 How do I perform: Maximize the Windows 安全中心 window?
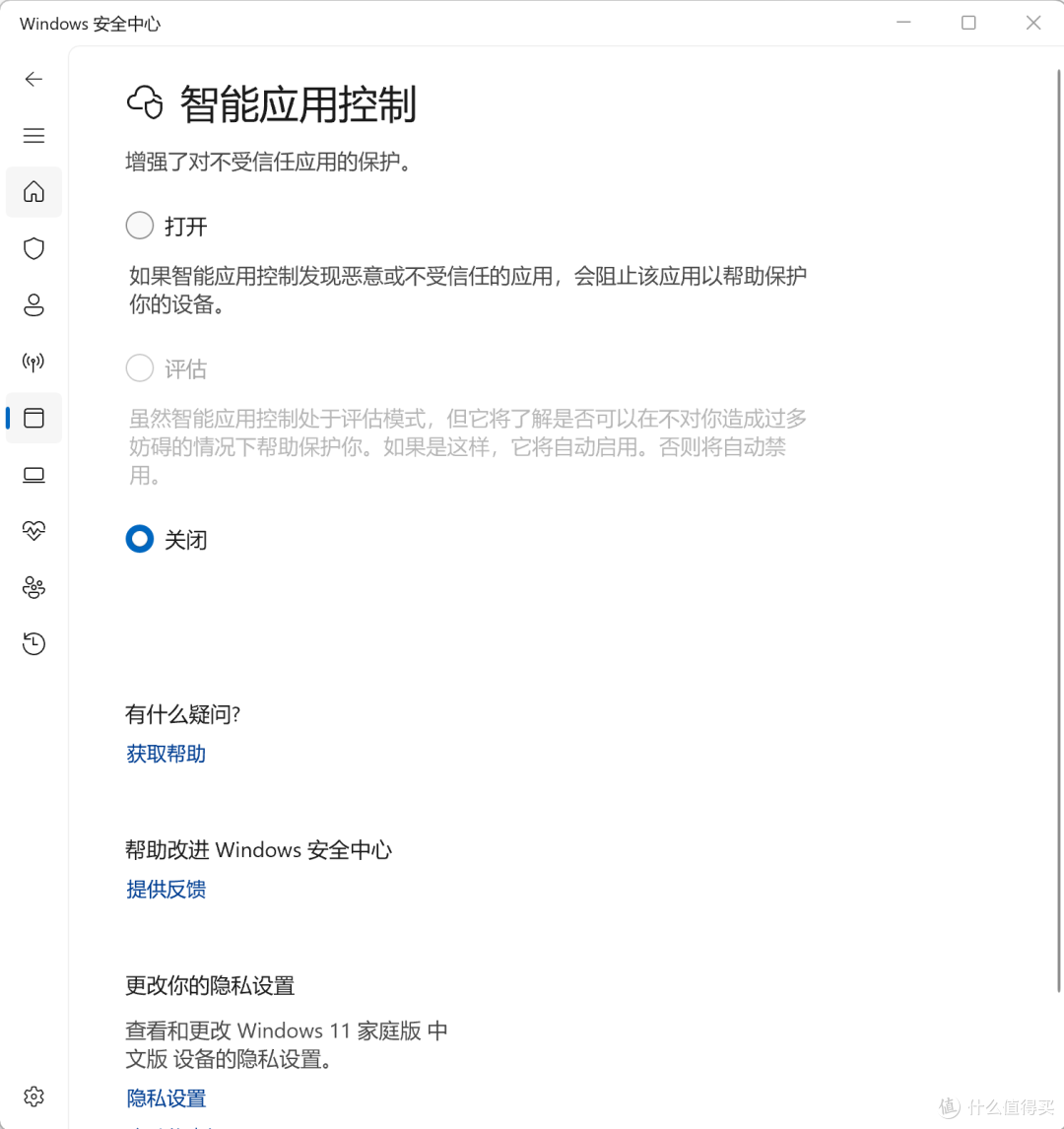[x=969, y=23]
